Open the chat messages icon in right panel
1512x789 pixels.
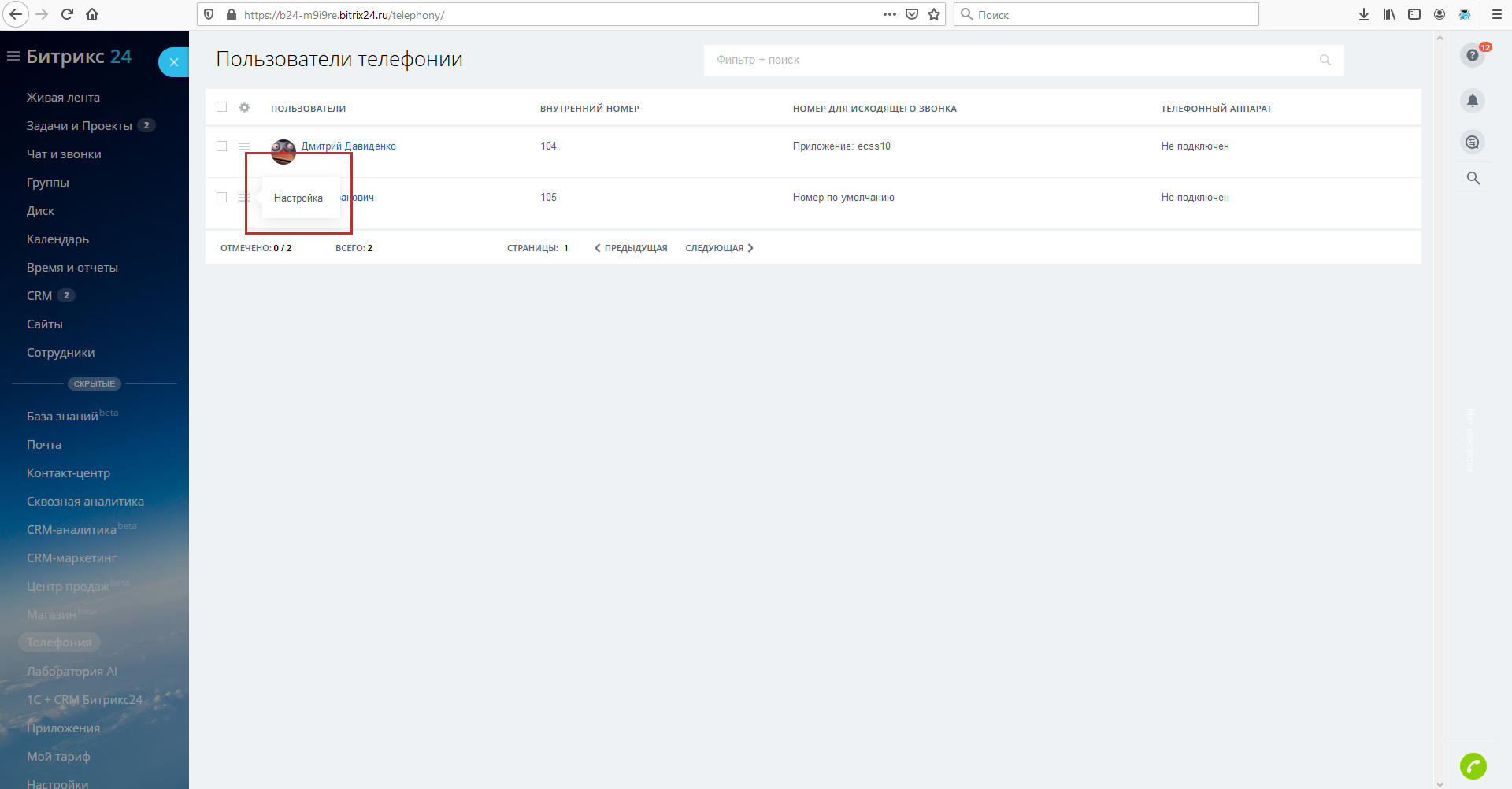point(1473,143)
